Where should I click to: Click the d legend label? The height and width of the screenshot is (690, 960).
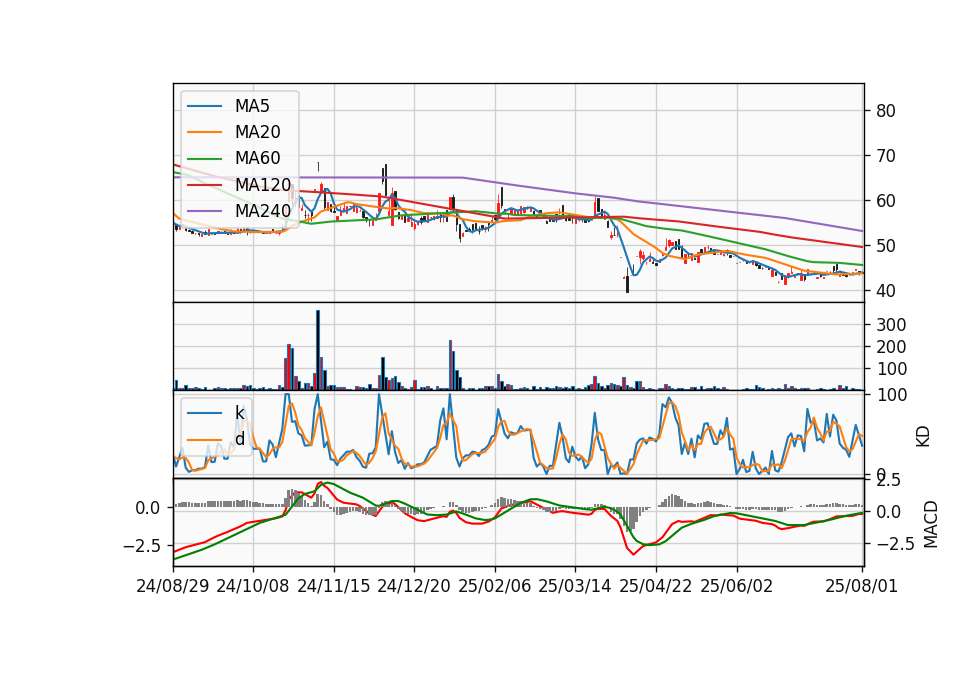click(239, 439)
